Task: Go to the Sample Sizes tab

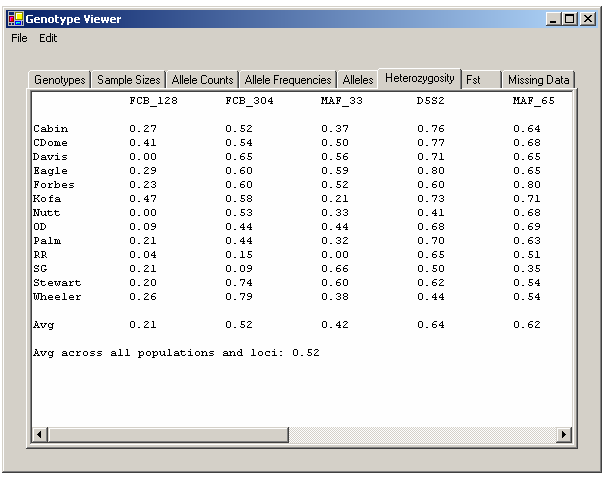Action: tap(128, 80)
